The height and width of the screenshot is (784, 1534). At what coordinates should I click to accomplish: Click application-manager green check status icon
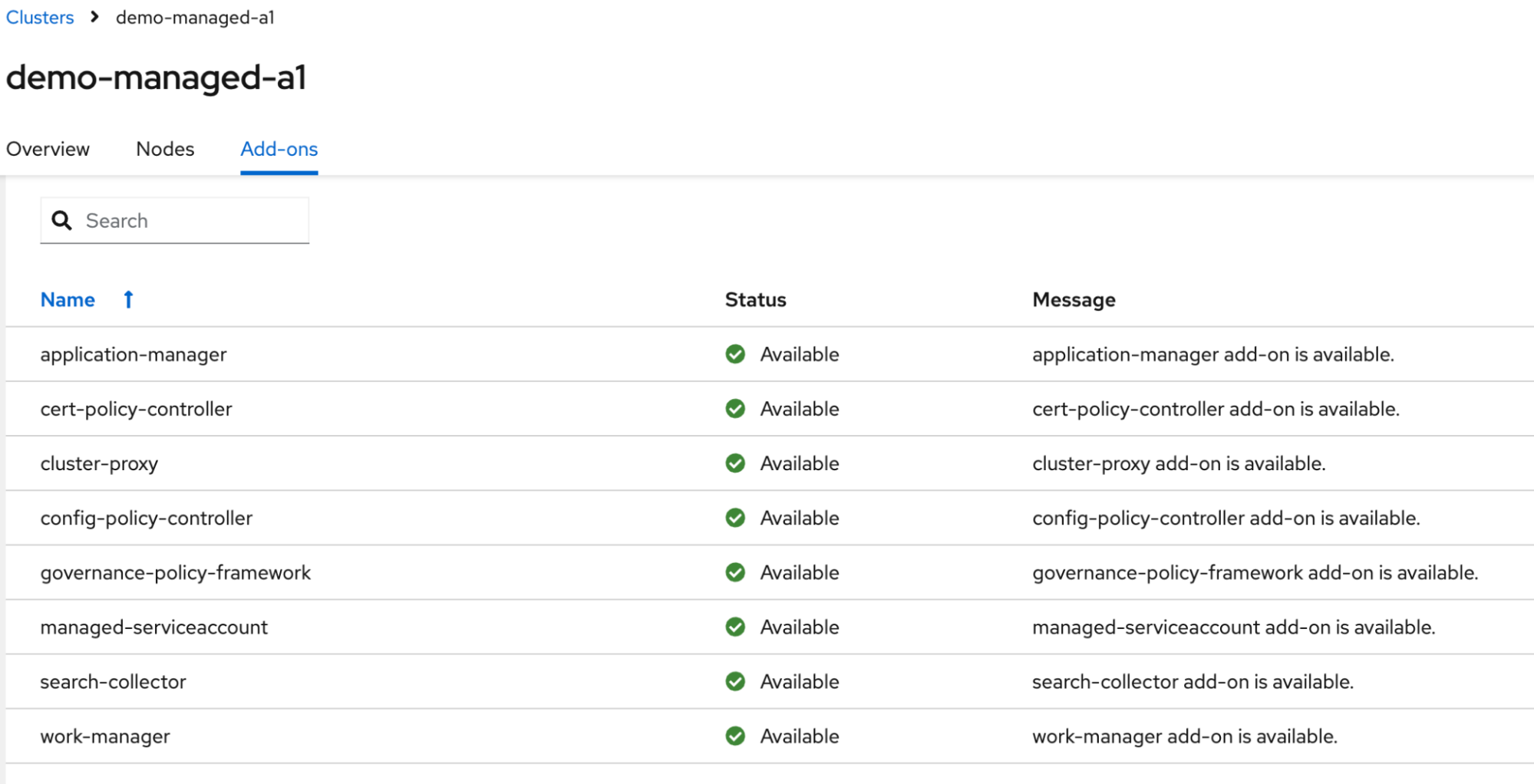(735, 354)
